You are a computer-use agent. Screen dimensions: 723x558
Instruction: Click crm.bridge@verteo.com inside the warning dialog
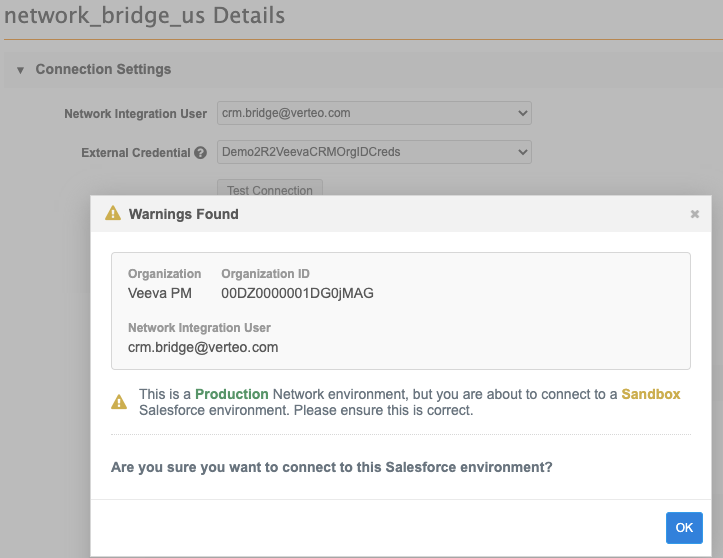(x=203, y=347)
